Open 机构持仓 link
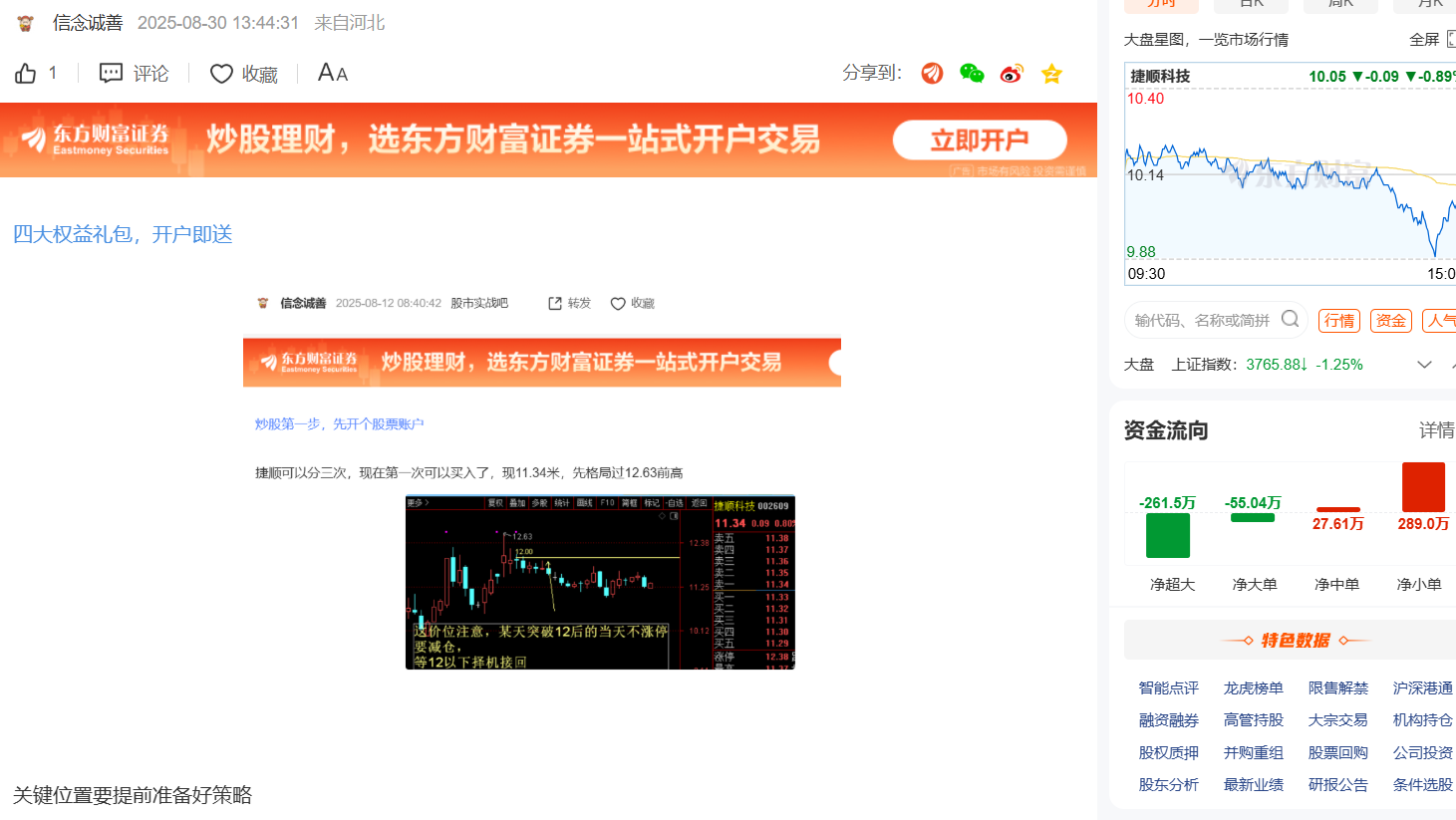The width and height of the screenshot is (1456, 820). coord(1423,720)
